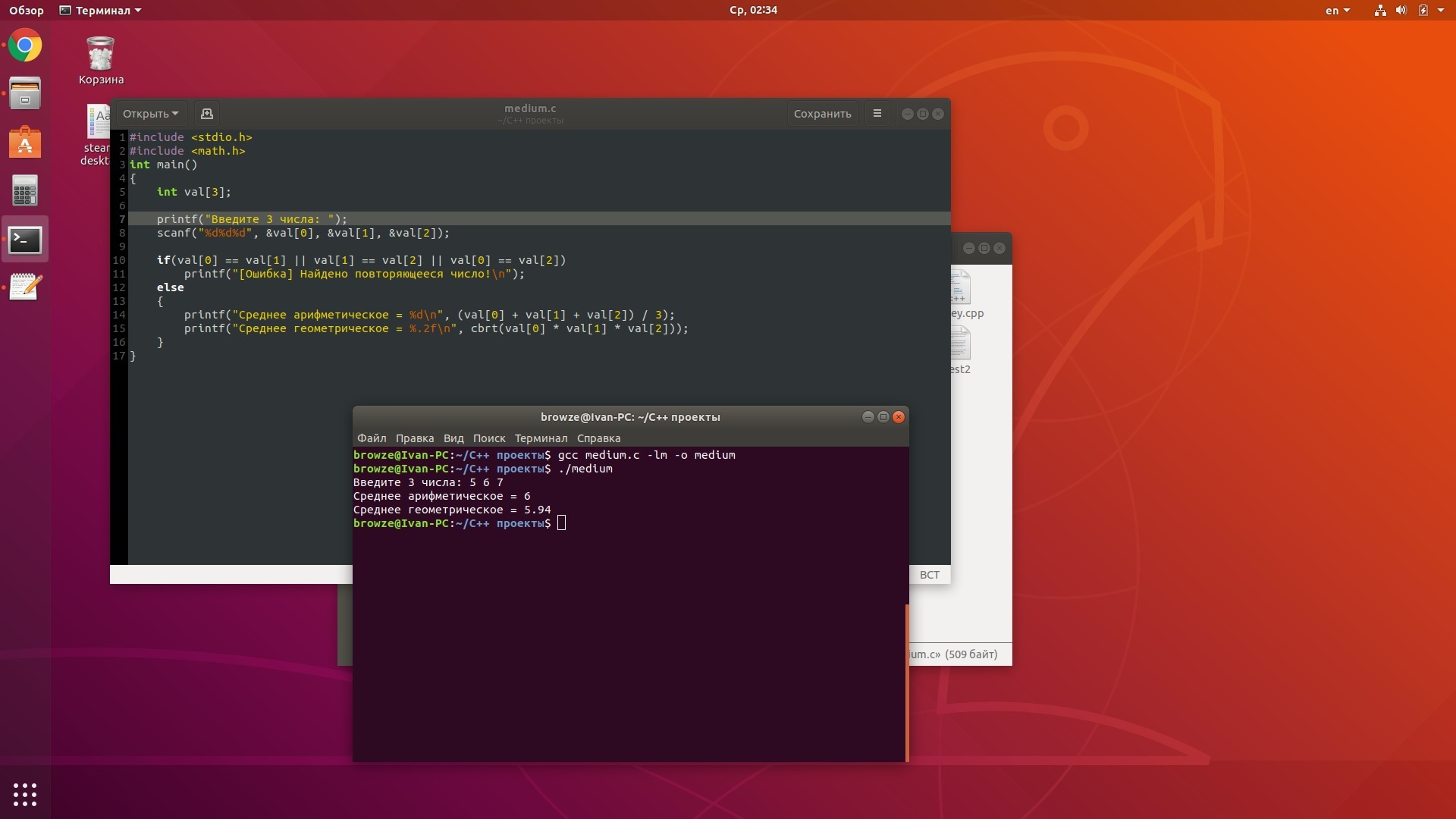Image resolution: width=1456 pixels, height=819 pixels.
Task: Maximize the gedit window
Action: (x=923, y=114)
